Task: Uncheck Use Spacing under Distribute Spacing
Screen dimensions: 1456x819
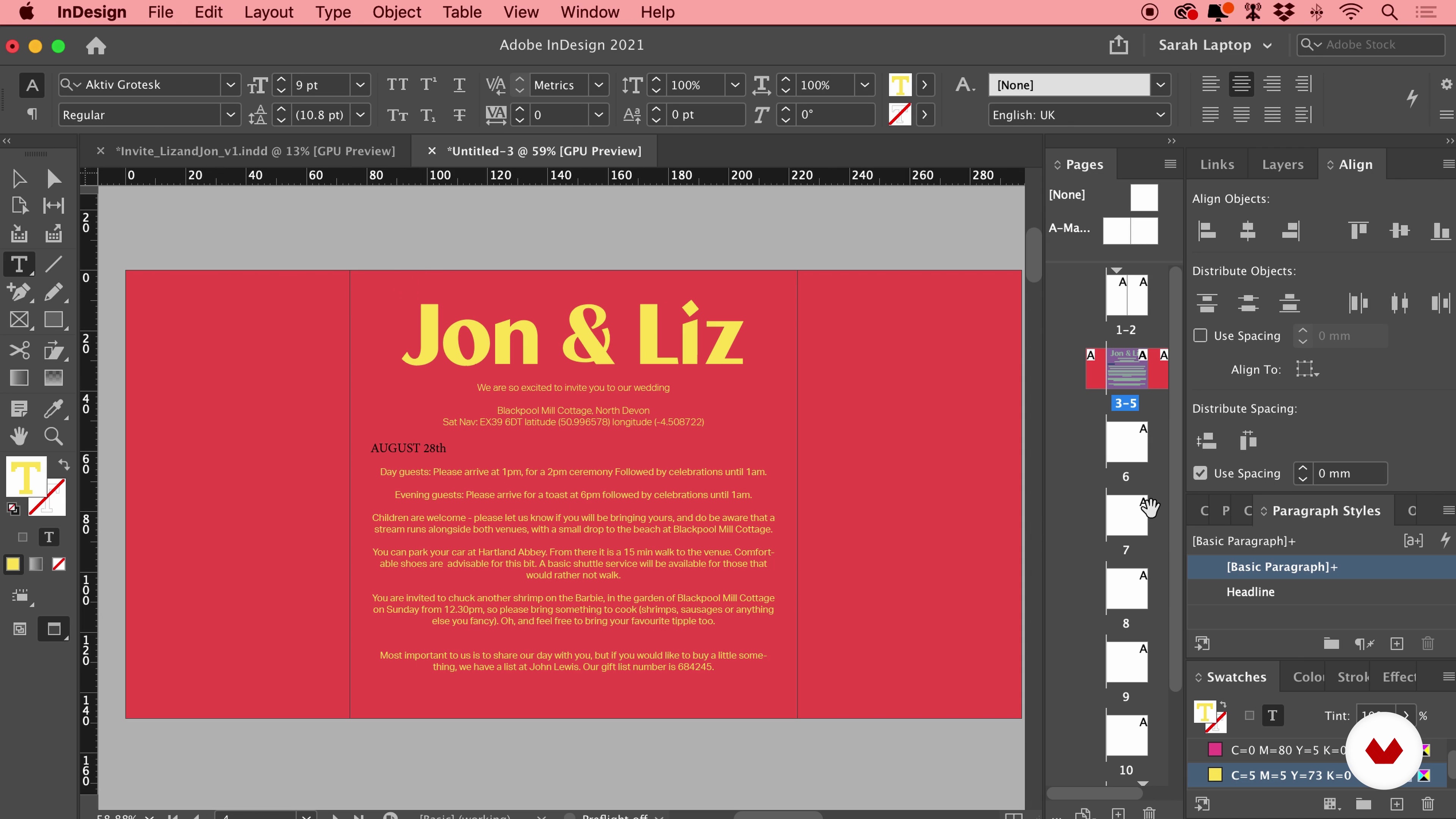Action: (x=1200, y=473)
